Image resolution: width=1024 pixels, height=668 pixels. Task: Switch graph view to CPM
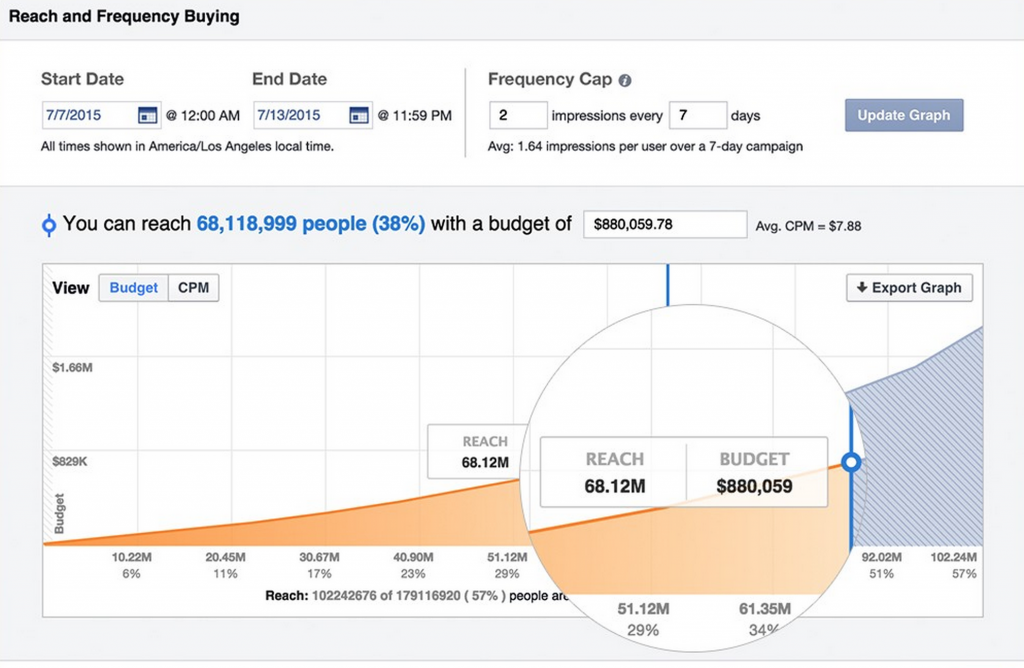point(194,288)
